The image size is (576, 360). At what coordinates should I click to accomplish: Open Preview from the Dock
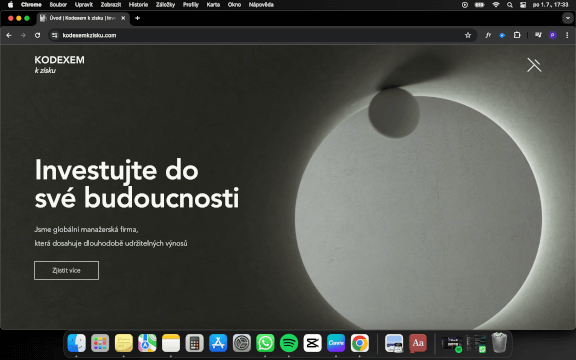(394, 343)
